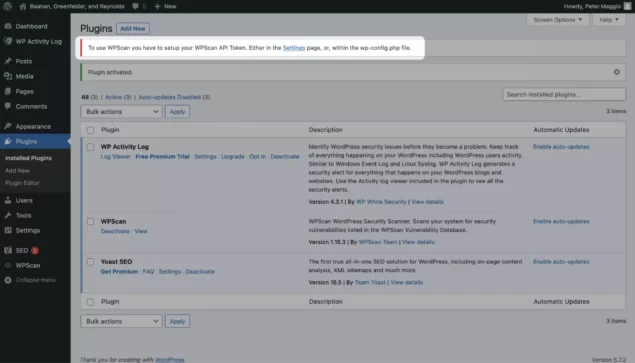
Task: Filter plugins by All
Action: click(x=85, y=97)
